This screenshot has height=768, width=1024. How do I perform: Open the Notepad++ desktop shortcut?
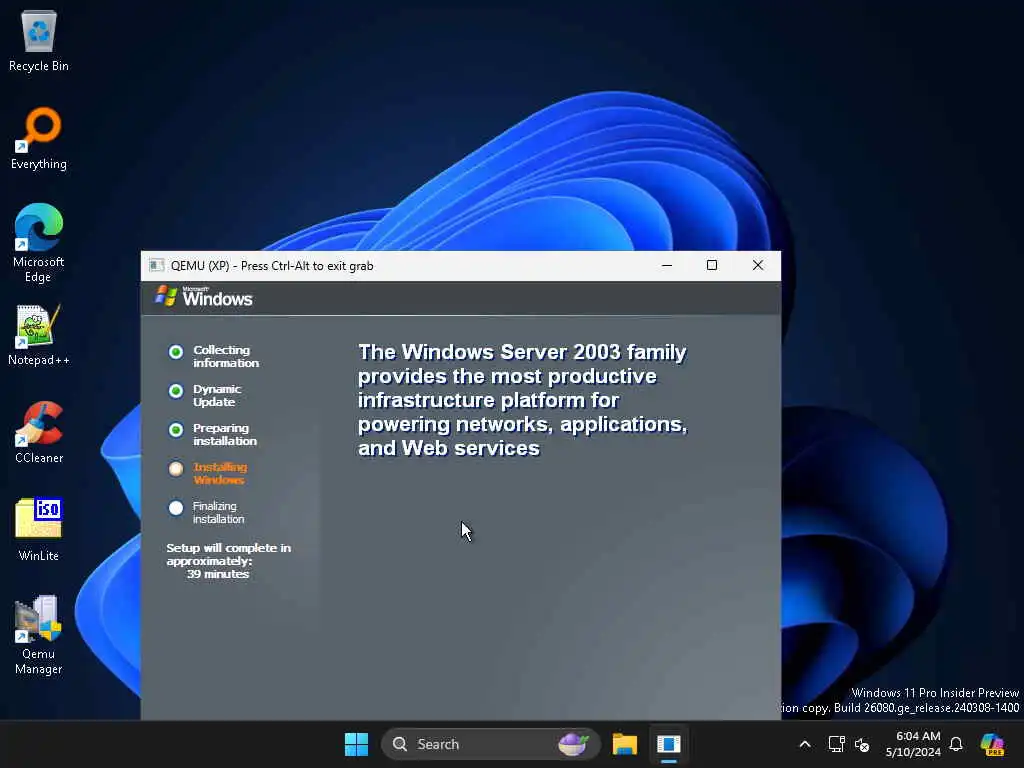(39, 334)
